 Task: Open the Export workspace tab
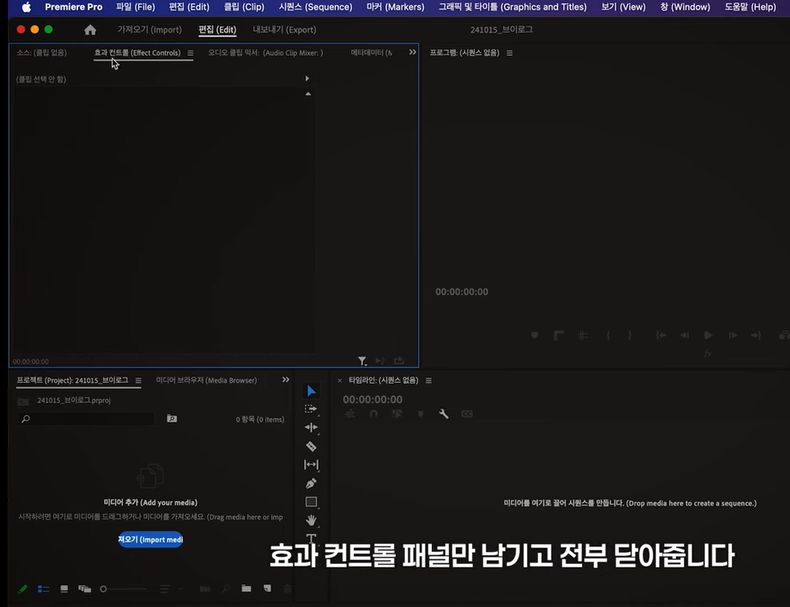point(284,30)
